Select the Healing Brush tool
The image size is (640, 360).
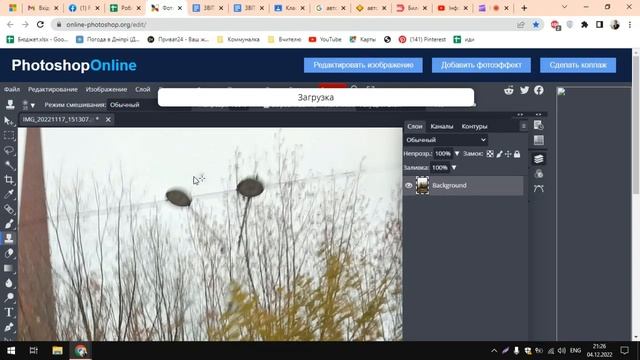click(x=9, y=209)
